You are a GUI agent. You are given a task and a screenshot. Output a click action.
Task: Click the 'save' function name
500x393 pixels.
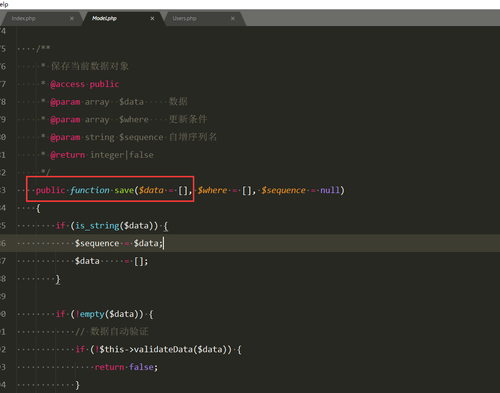coord(124,190)
